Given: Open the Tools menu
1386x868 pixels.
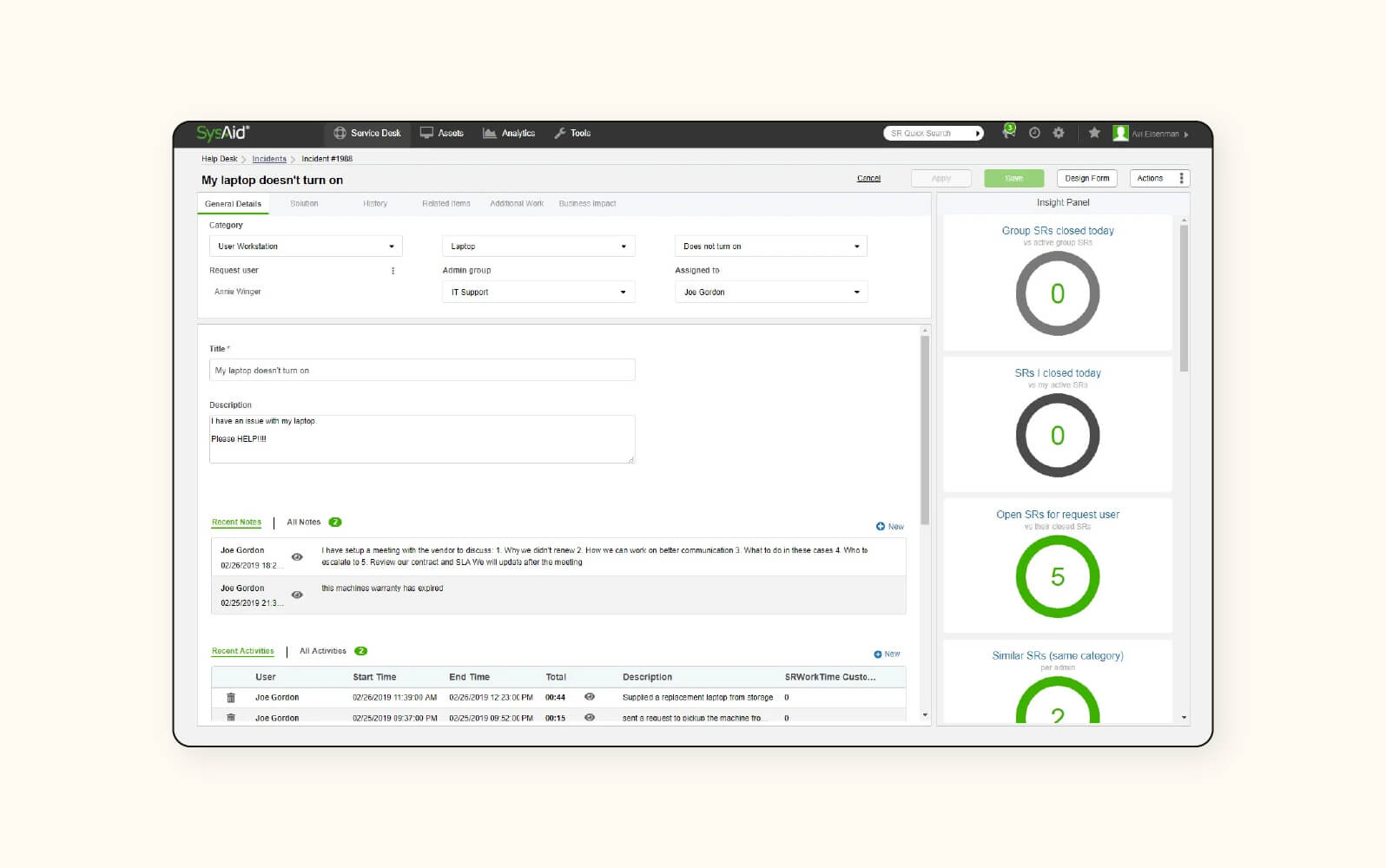Looking at the screenshot, I should (572, 133).
